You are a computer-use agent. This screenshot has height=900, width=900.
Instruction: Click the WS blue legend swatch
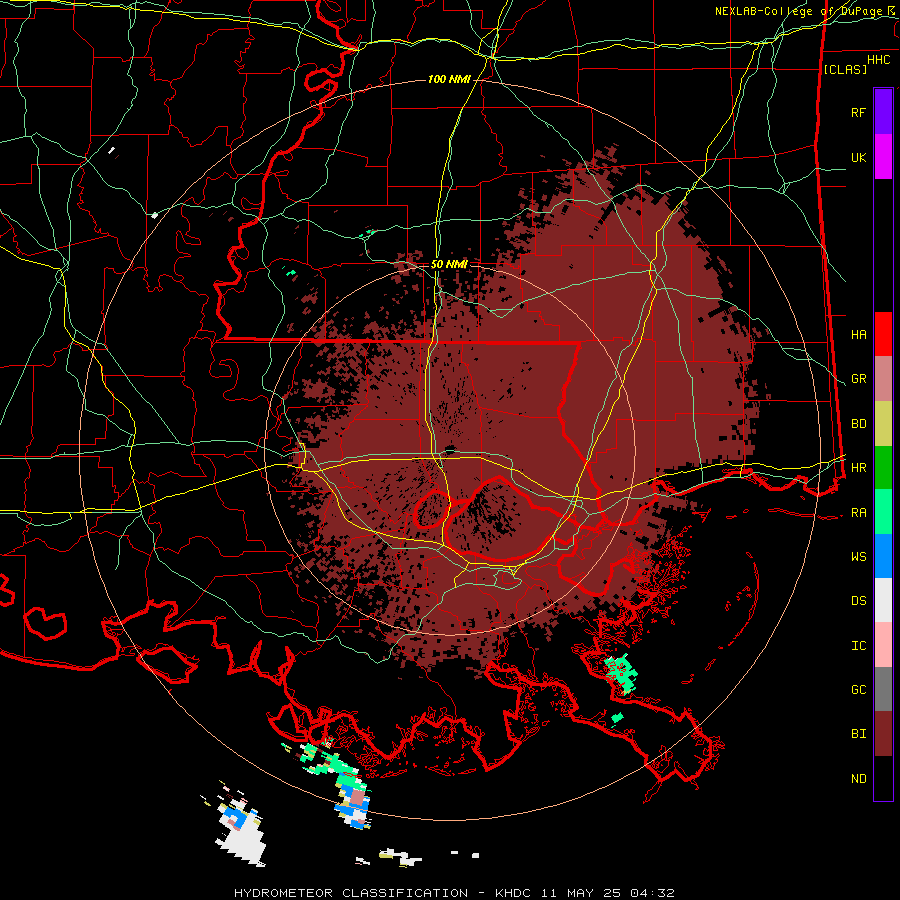click(x=883, y=556)
